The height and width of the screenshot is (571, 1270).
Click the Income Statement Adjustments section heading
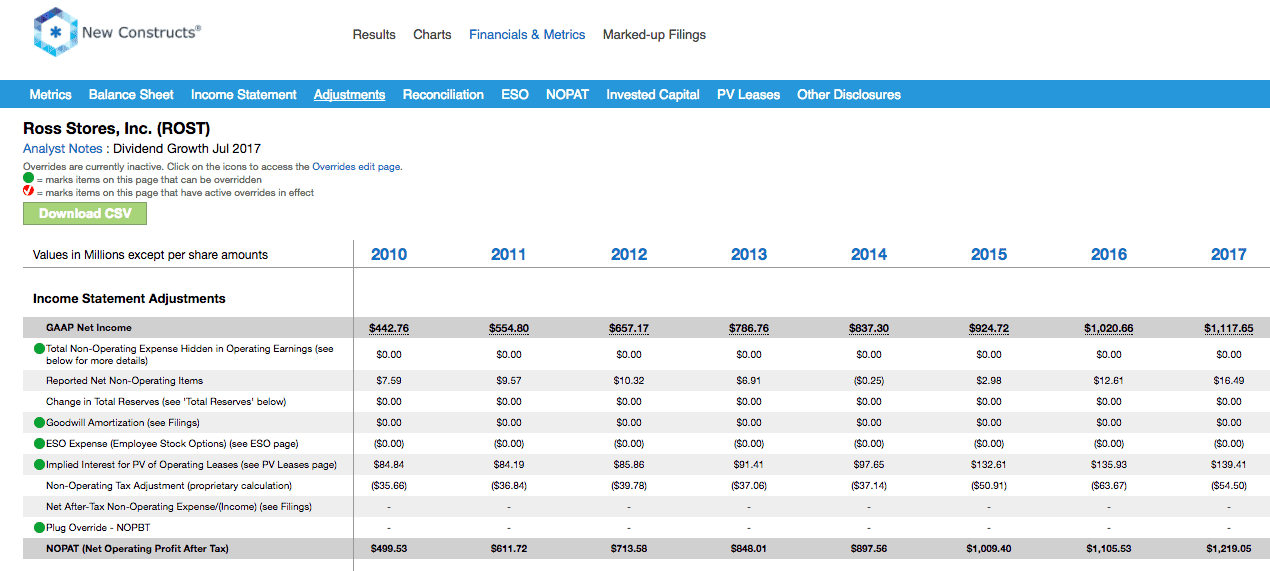(x=129, y=299)
